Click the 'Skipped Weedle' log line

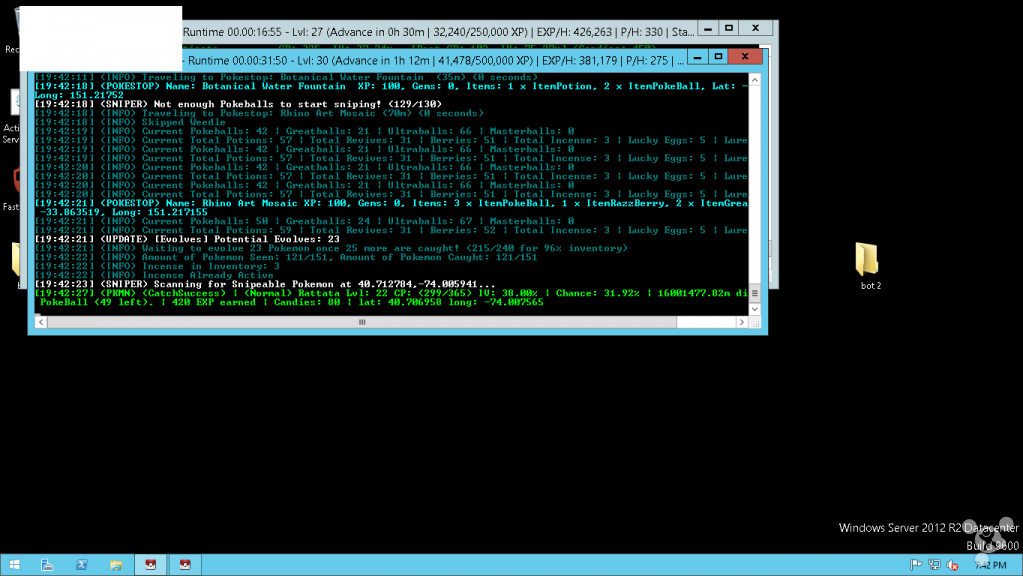(130, 122)
